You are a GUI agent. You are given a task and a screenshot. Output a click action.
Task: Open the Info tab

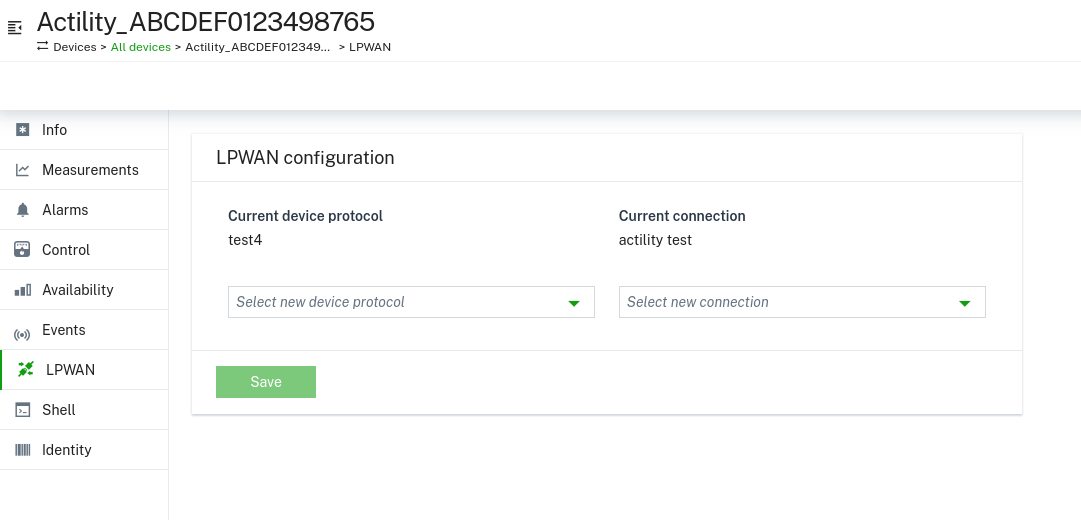[84, 130]
